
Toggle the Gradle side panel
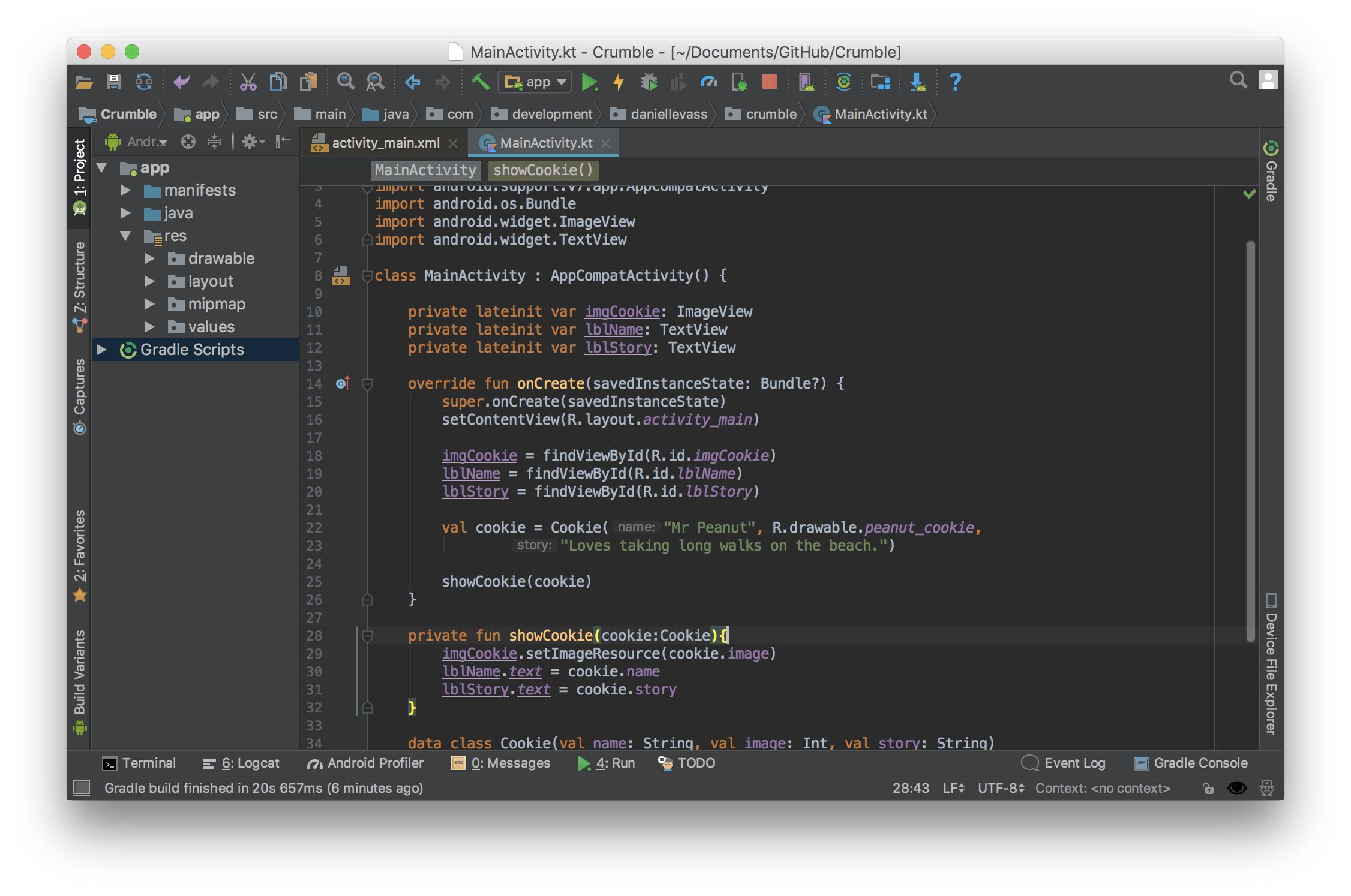1271,172
